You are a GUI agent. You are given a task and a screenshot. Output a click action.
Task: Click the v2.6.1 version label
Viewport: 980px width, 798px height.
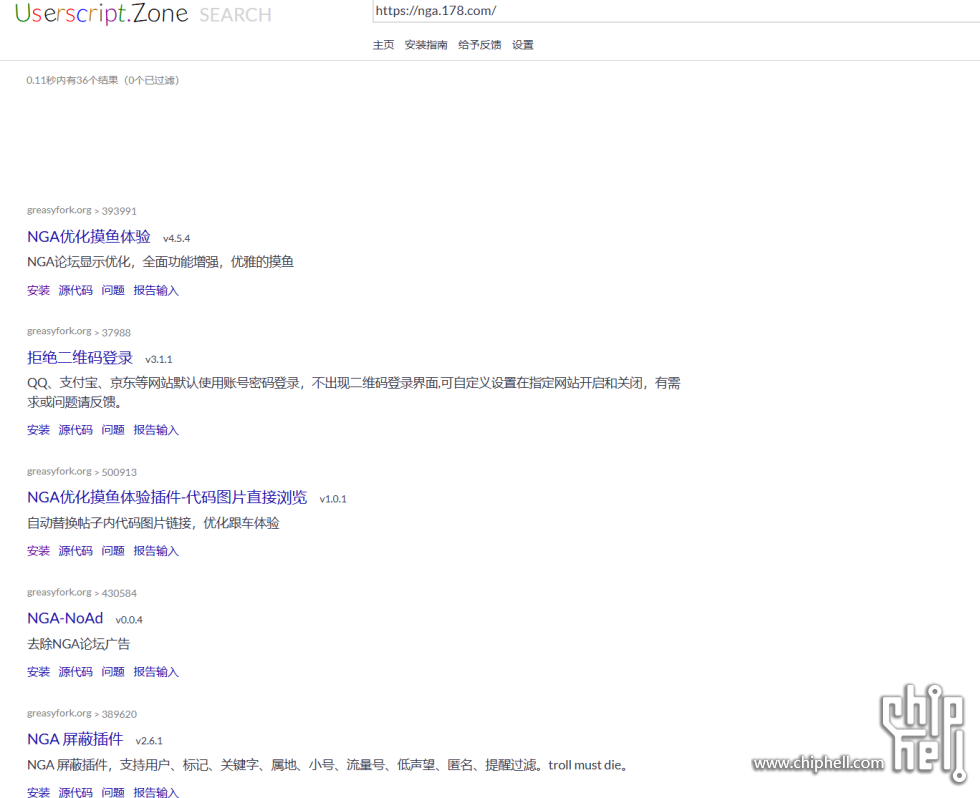point(149,741)
